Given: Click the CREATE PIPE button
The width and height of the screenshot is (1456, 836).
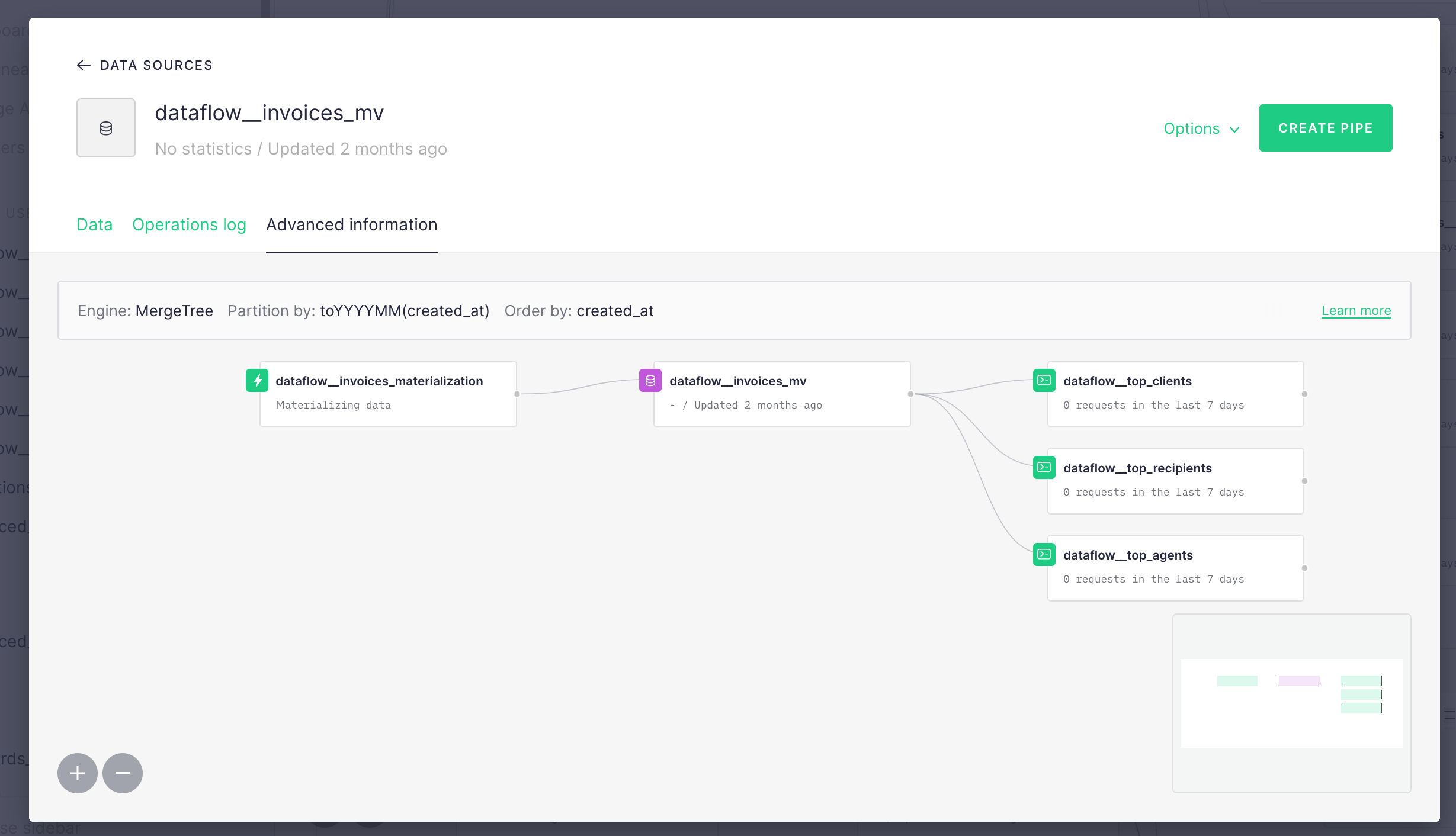Looking at the screenshot, I should point(1326,128).
